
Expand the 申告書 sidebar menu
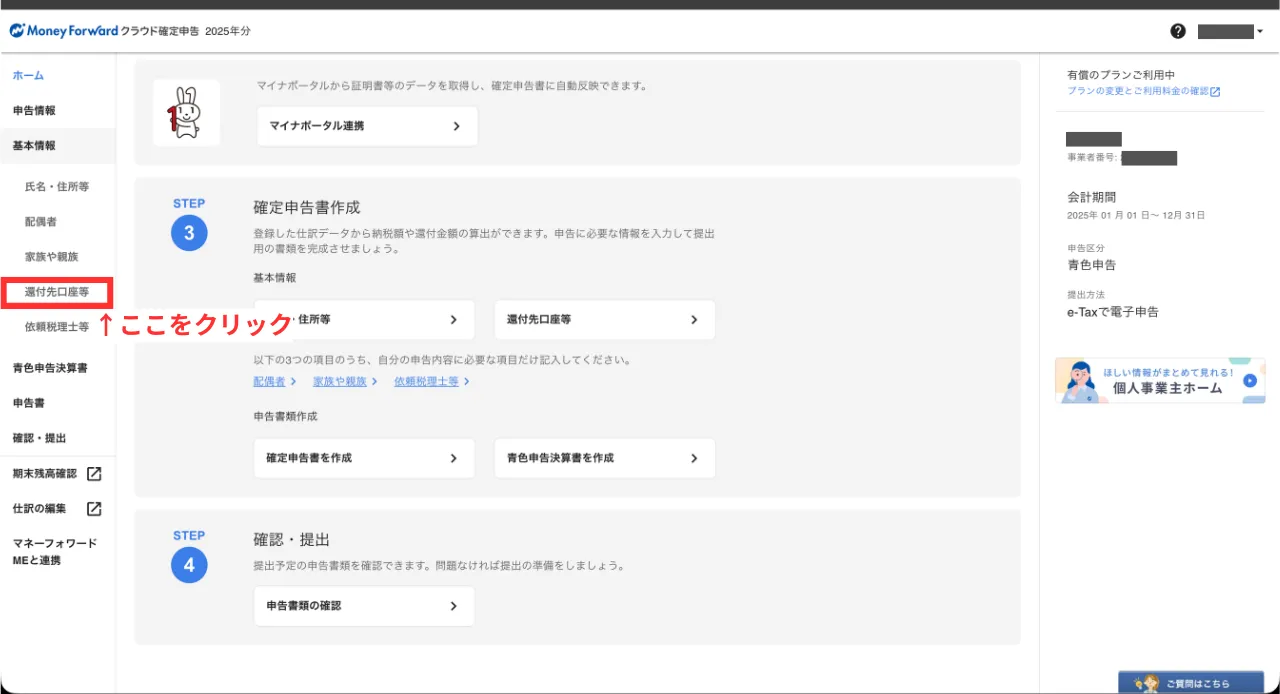(27, 403)
